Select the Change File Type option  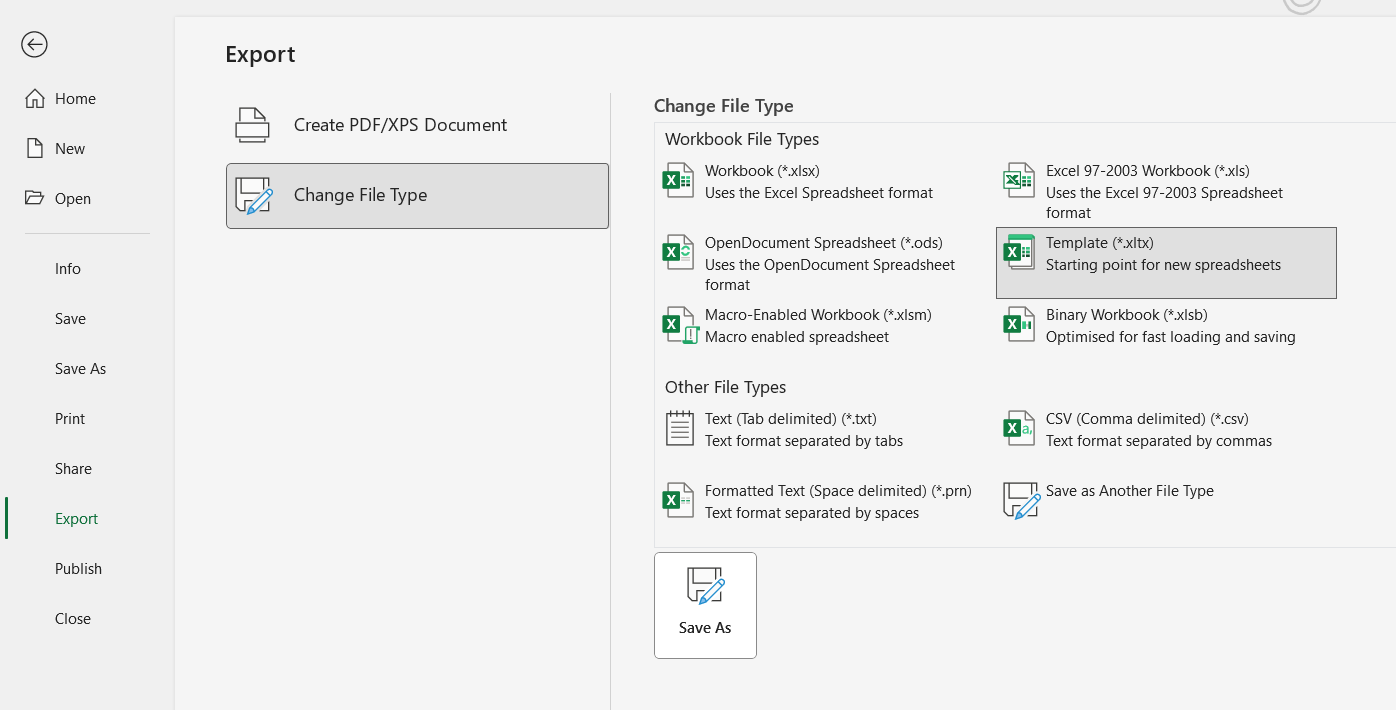pyautogui.click(x=417, y=196)
